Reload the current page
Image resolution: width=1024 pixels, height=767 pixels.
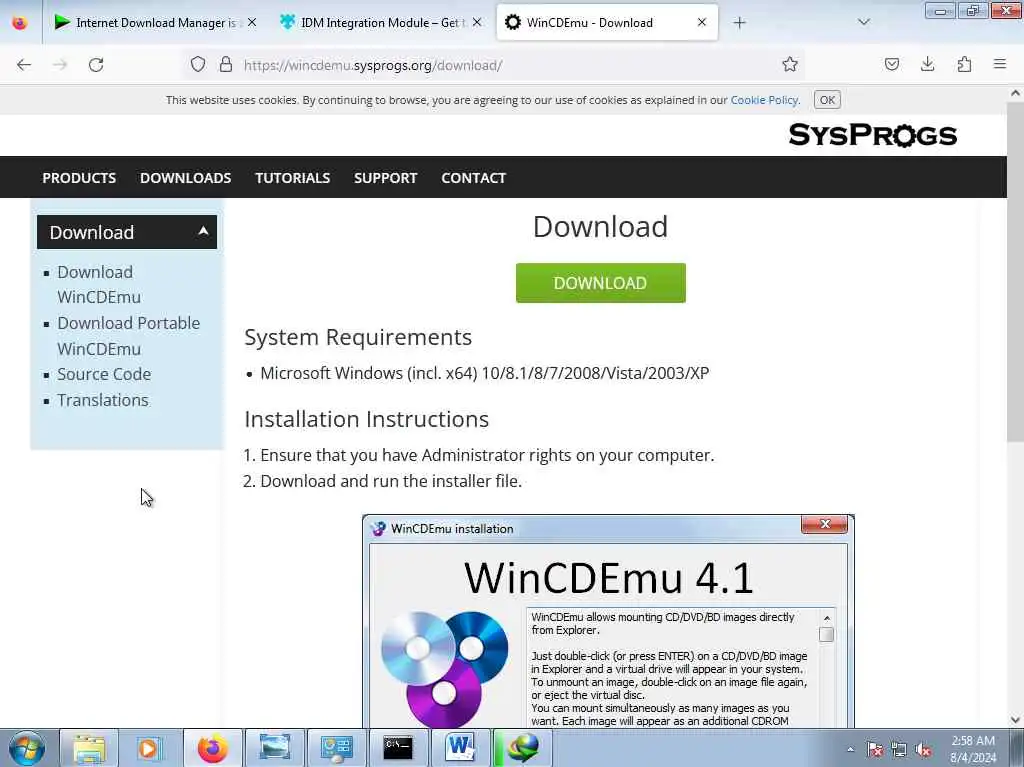pyautogui.click(x=96, y=65)
